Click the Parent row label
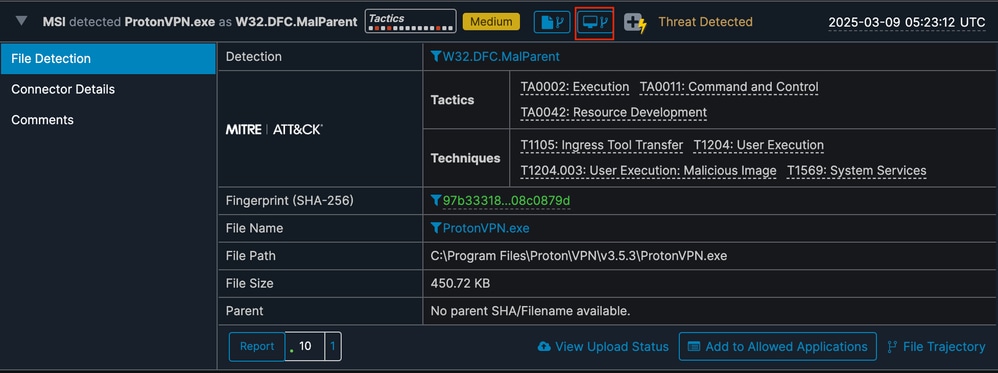Screen dimensions: 998x373 click(x=244, y=311)
